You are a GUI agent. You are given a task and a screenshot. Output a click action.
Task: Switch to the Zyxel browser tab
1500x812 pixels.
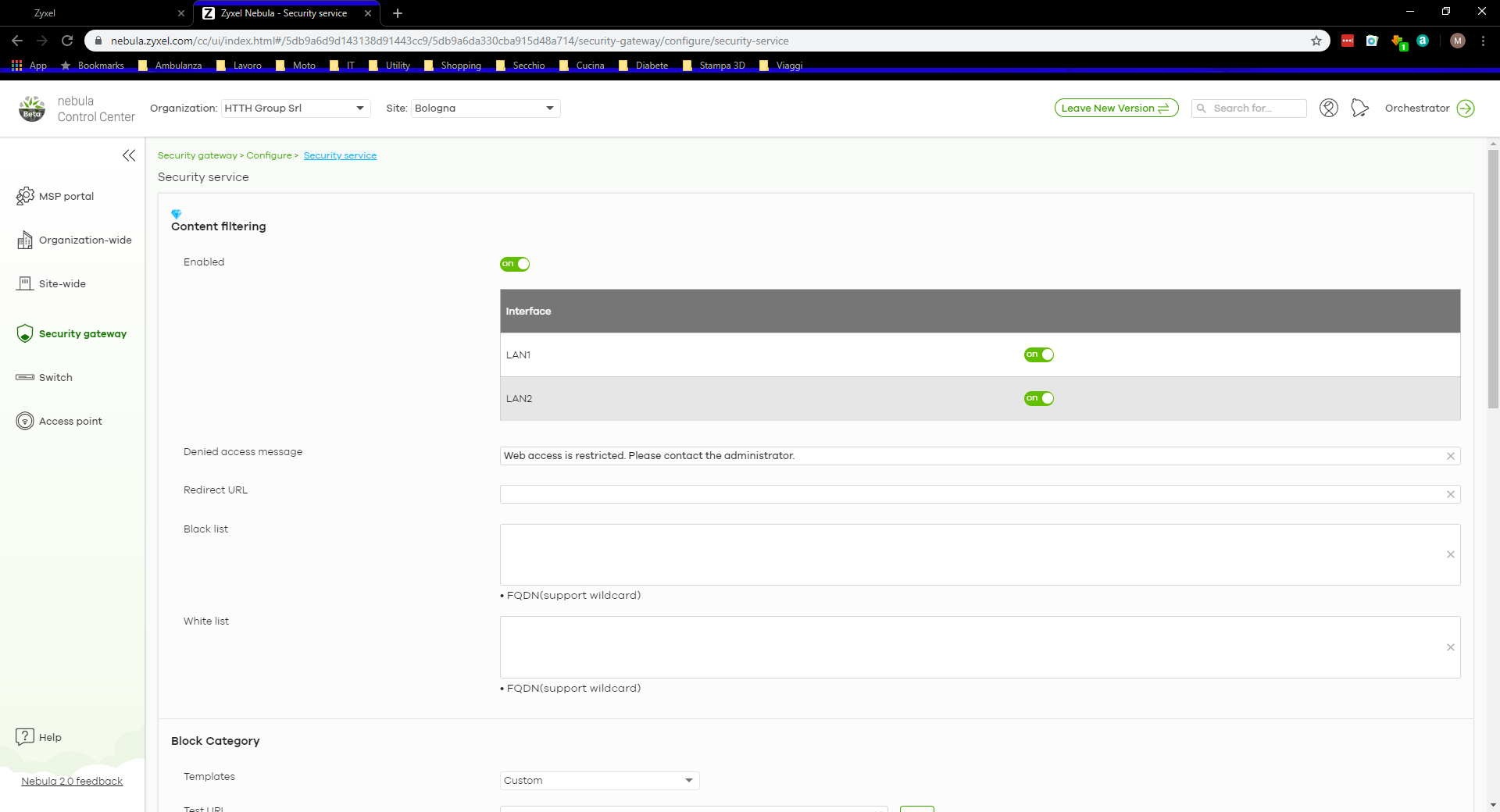click(x=94, y=12)
